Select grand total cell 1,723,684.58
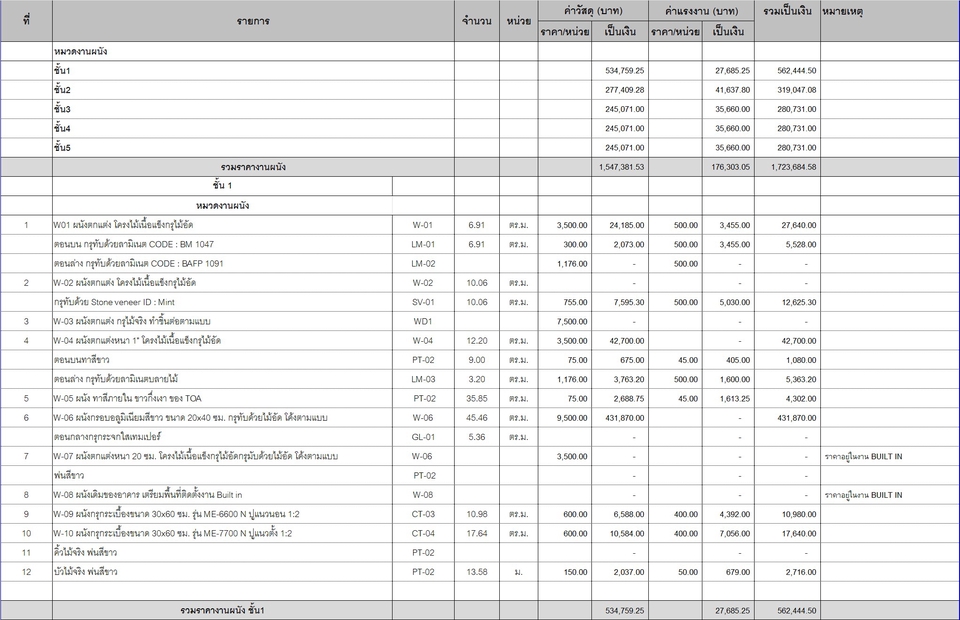Image resolution: width=960 pixels, height=620 pixels. pos(787,167)
